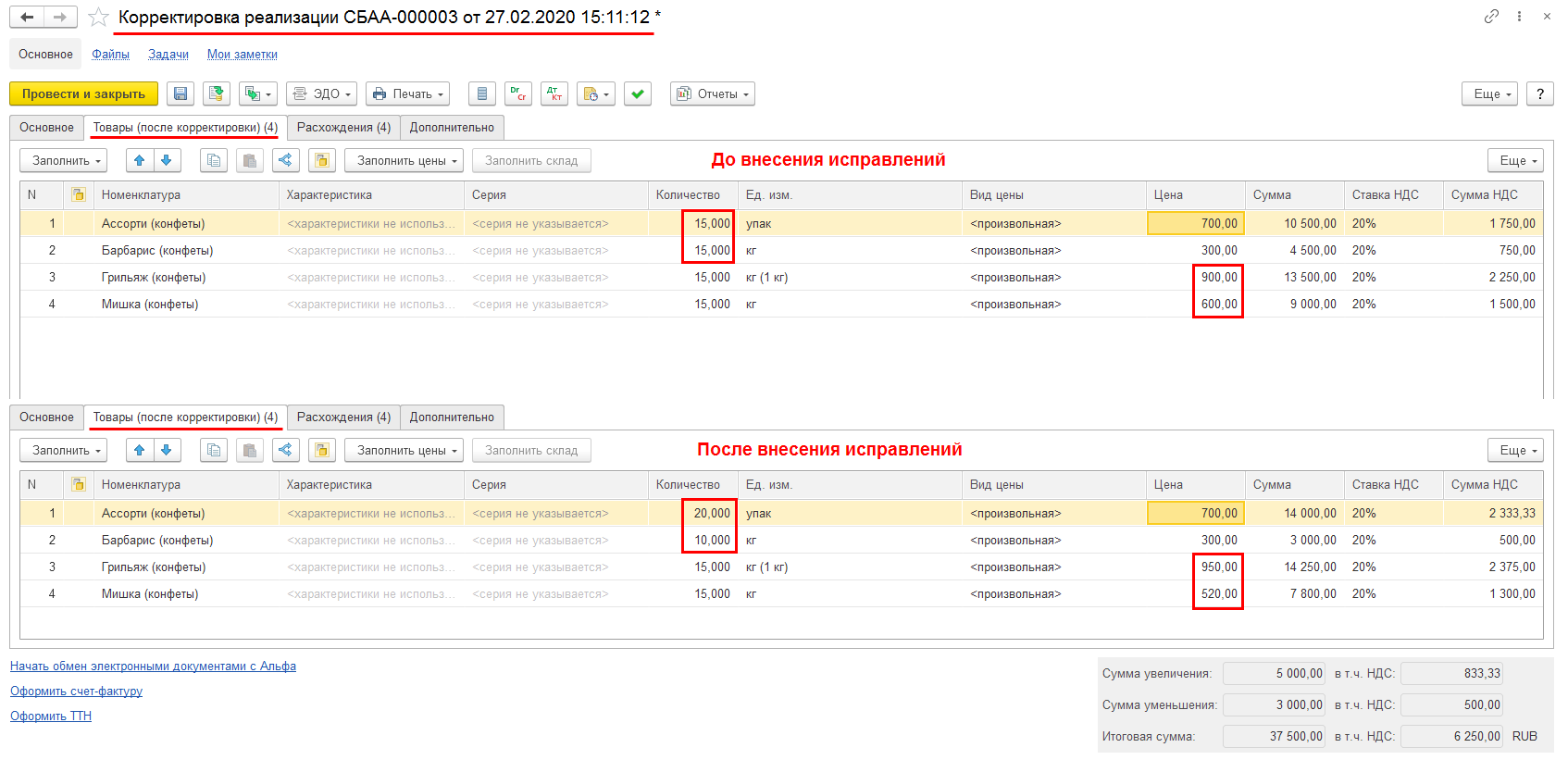Paste rows icon in 'До внесения исправлений' toolbar
The width and height of the screenshot is (1568, 760).
click(x=250, y=160)
